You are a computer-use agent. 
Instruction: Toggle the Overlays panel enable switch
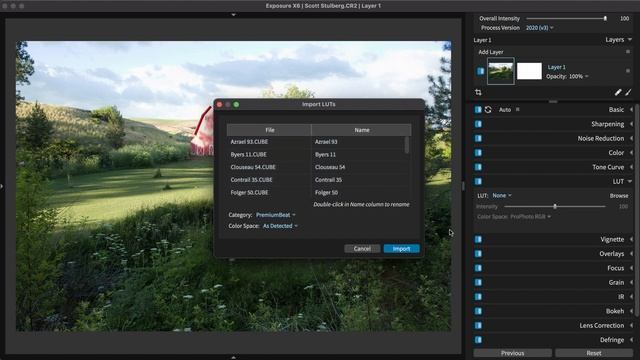coord(478,253)
